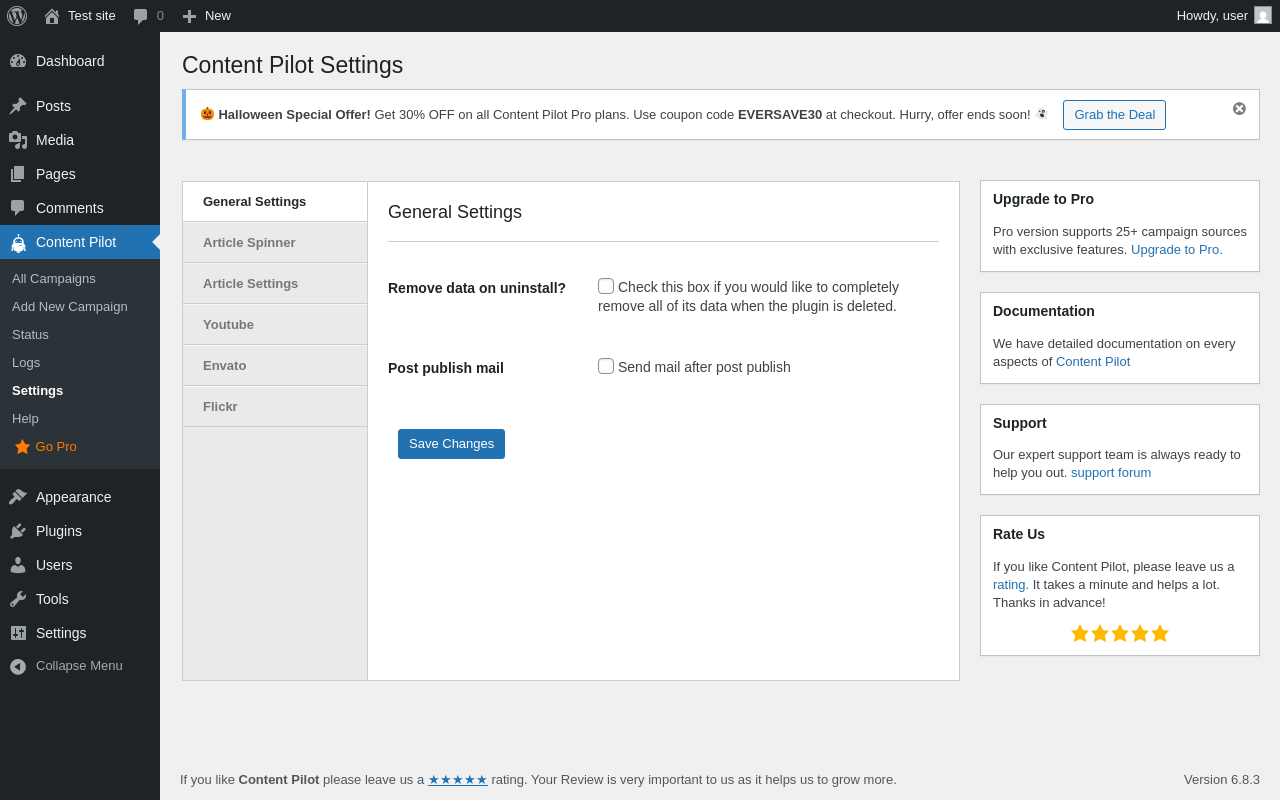Enable Remove data on uninstall checkbox
The width and height of the screenshot is (1280, 800).
(606, 286)
